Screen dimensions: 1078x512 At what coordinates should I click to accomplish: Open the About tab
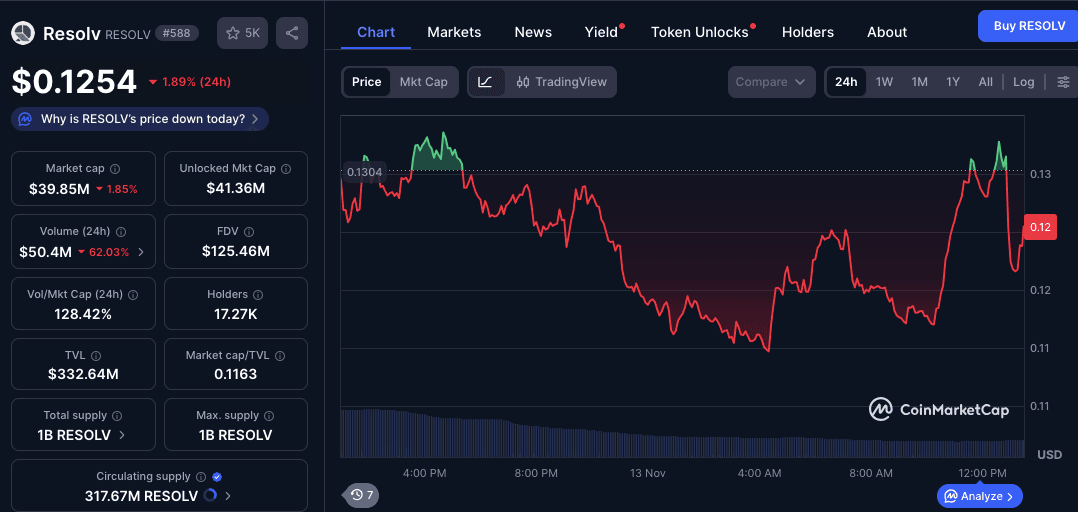(887, 32)
